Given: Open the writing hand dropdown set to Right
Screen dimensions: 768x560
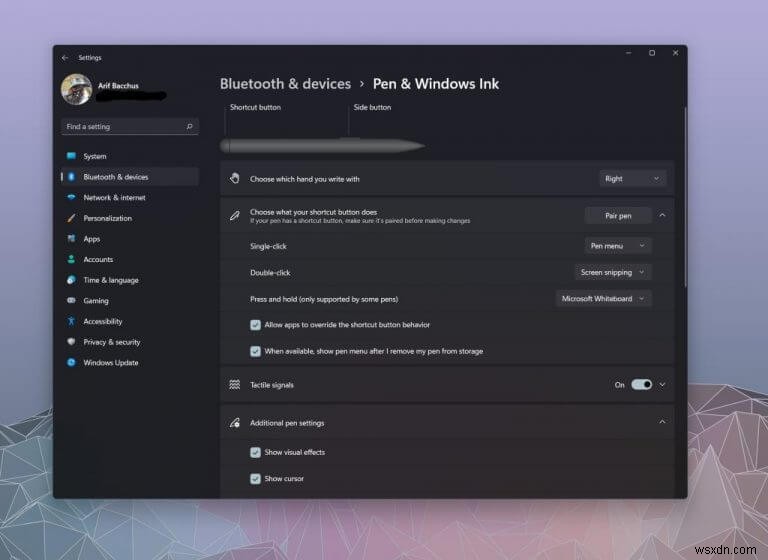Looking at the screenshot, I should [x=632, y=179].
